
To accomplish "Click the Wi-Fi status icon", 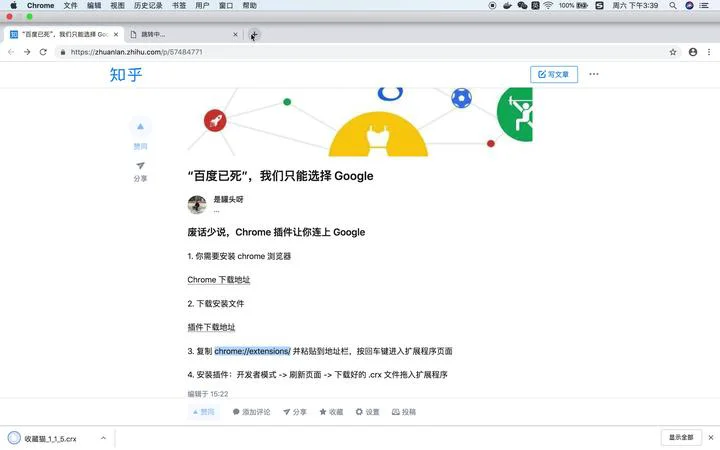I will (x=548, y=6).
